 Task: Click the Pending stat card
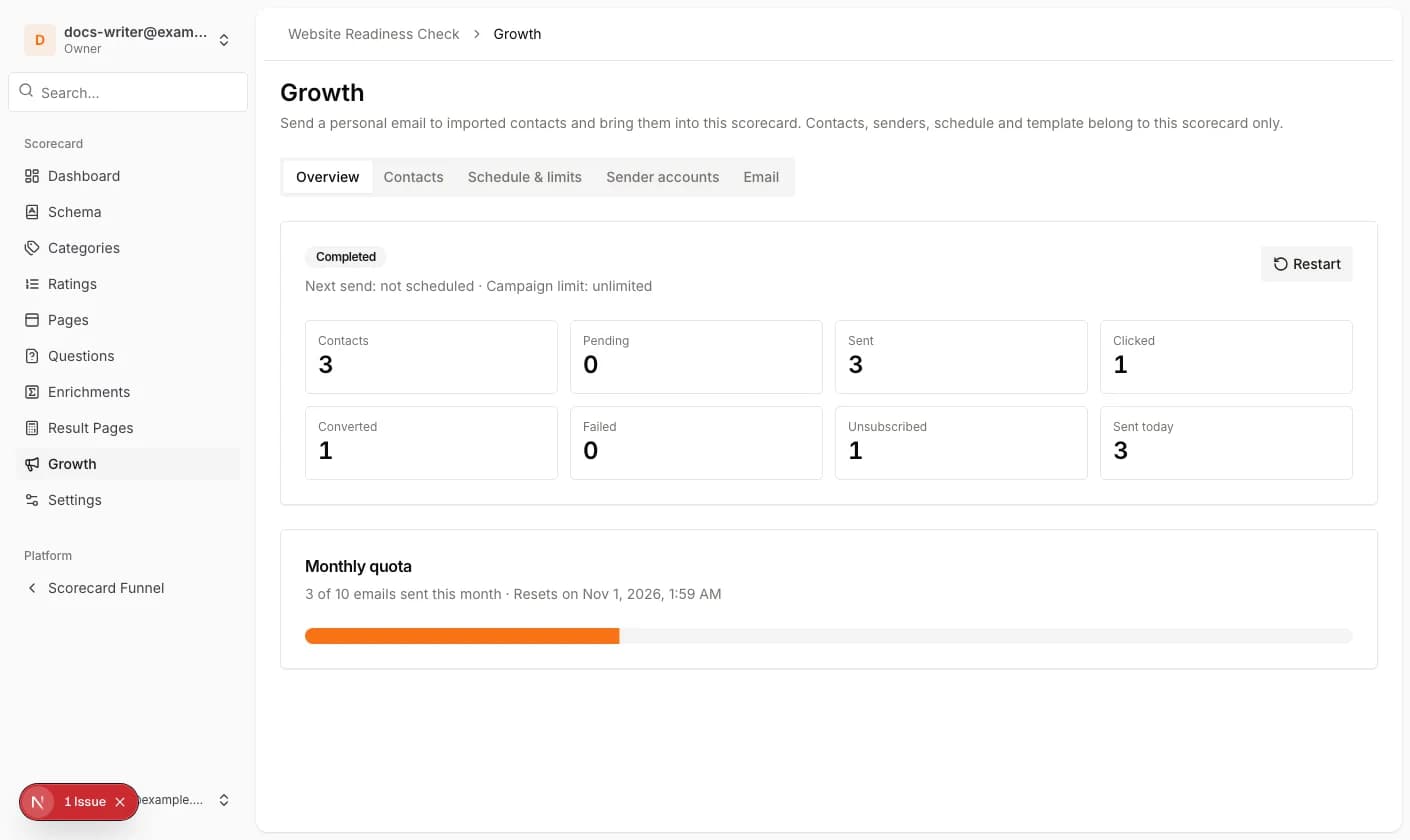pos(696,357)
